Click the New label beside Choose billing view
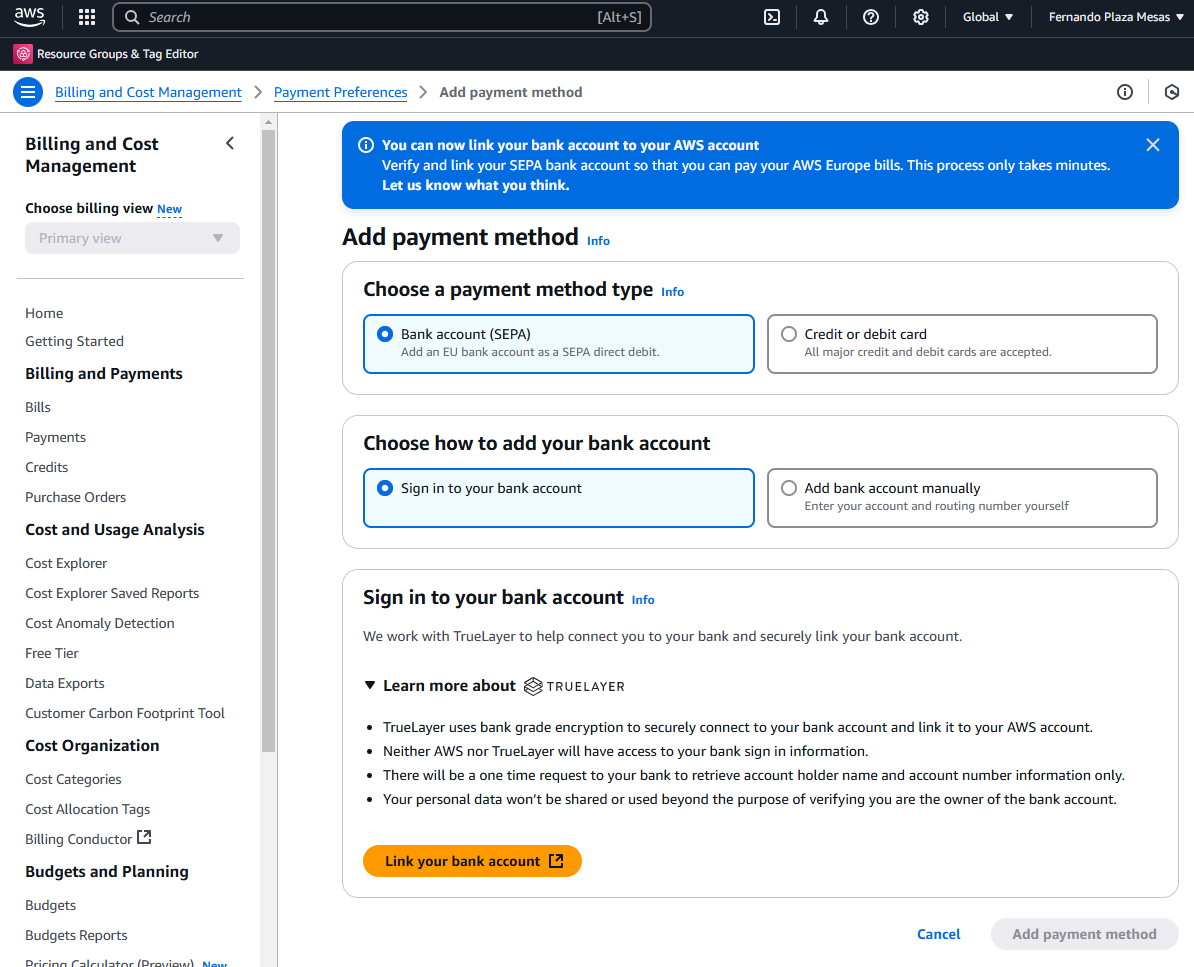Image resolution: width=1194 pixels, height=967 pixels. (x=169, y=209)
